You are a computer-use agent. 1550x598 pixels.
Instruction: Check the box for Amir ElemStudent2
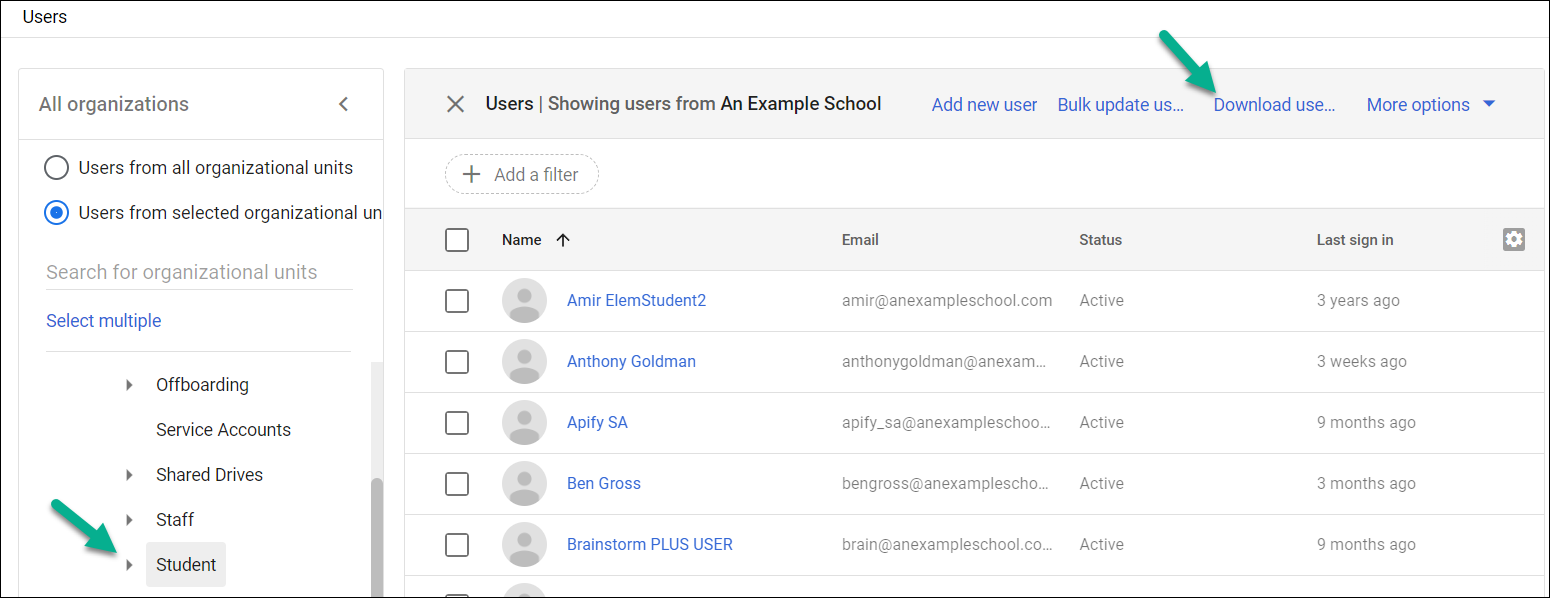457,300
